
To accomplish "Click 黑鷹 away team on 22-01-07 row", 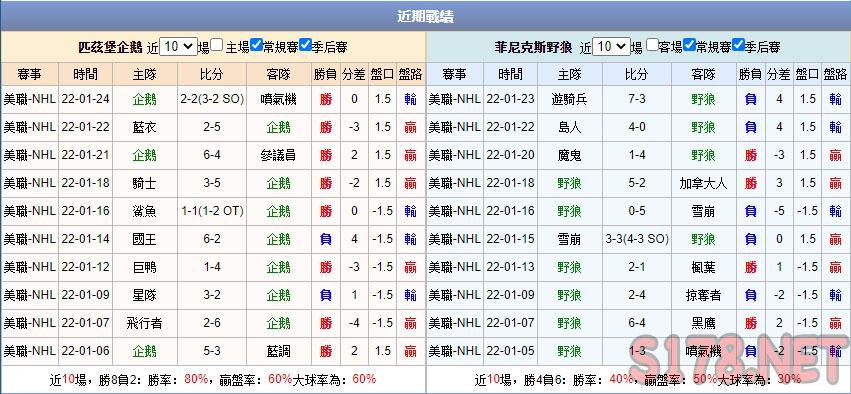I will tap(703, 323).
